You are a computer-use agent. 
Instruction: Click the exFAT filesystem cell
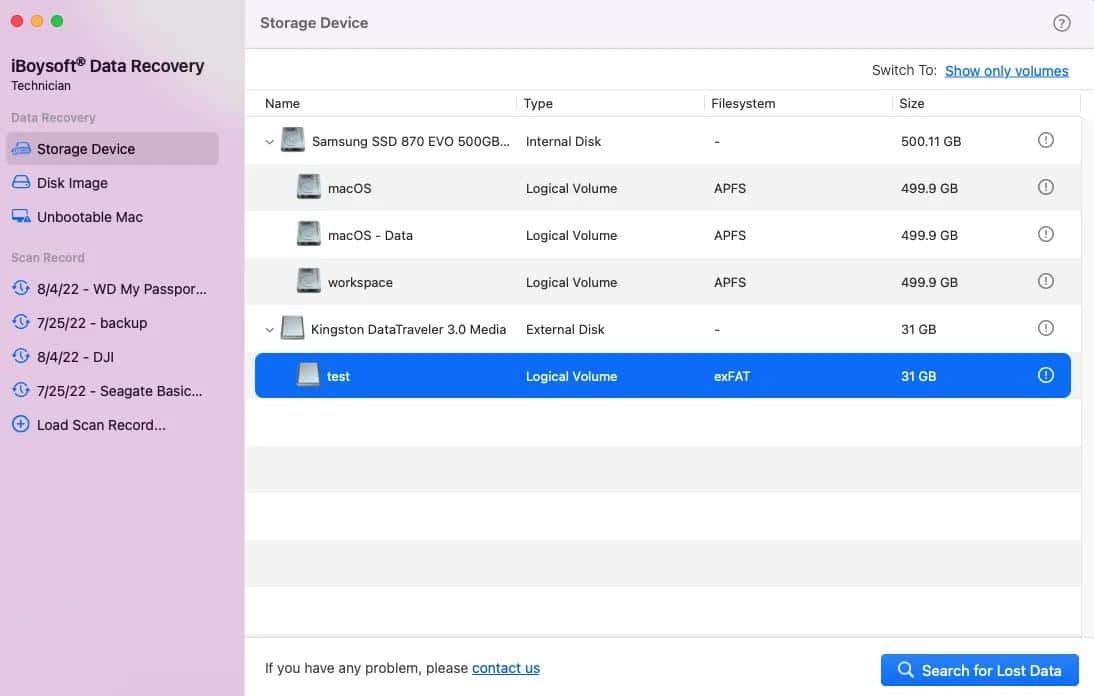point(732,377)
